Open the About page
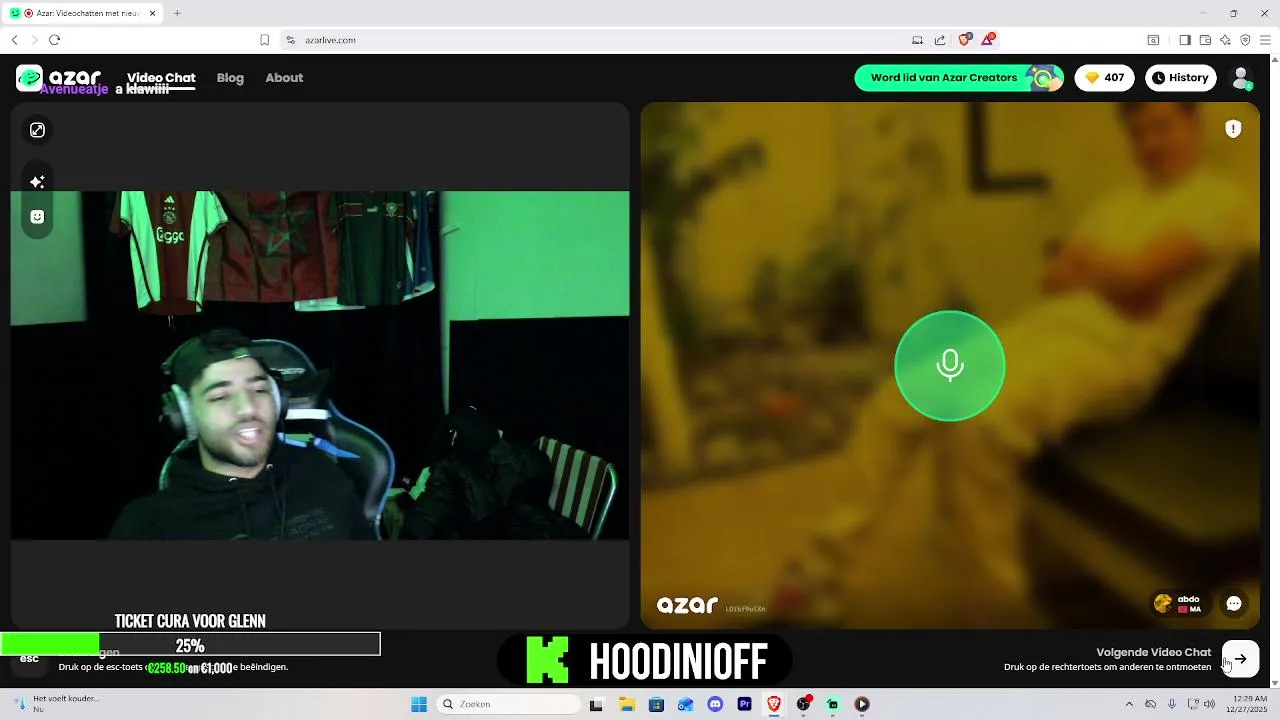 pyautogui.click(x=284, y=77)
